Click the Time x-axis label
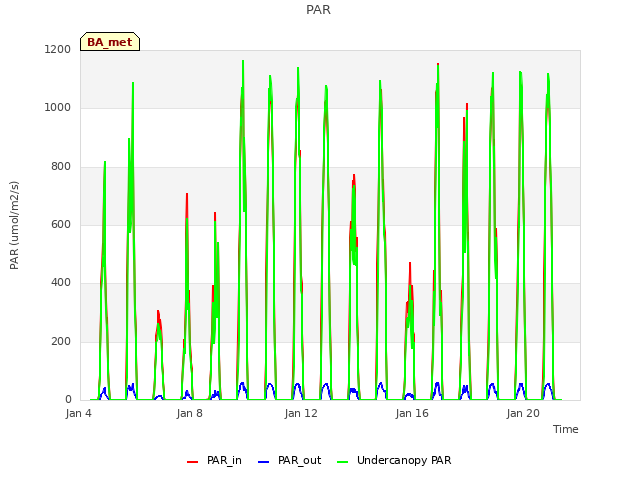The image size is (640, 480). tap(566, 429)
